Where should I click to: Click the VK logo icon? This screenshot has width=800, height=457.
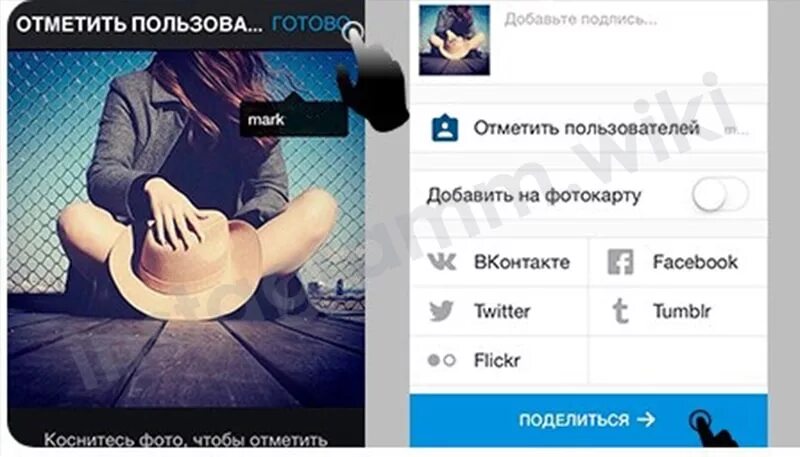442,262
